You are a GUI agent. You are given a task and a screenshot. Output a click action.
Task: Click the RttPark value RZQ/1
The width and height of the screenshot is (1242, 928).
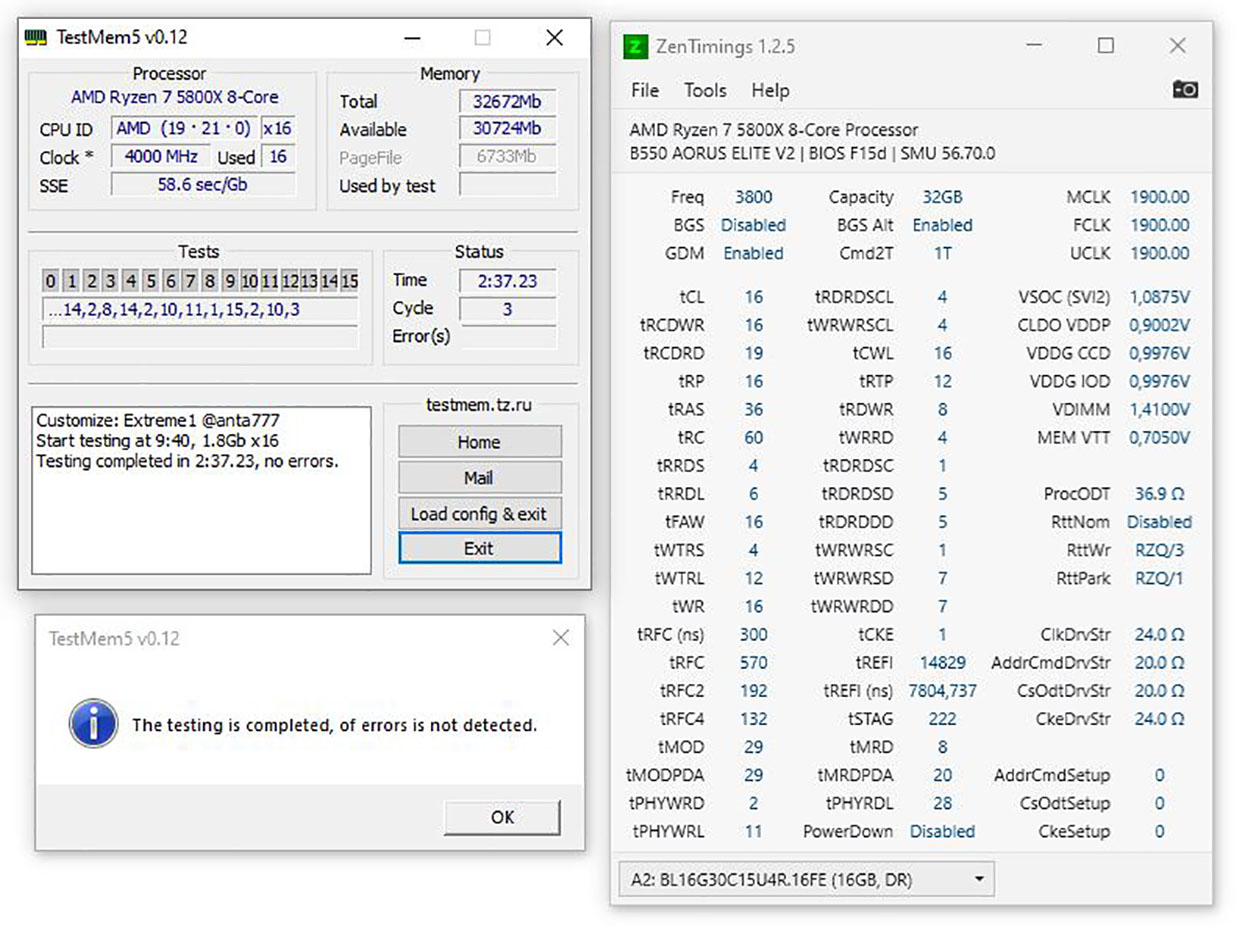tap(1160, 579)
